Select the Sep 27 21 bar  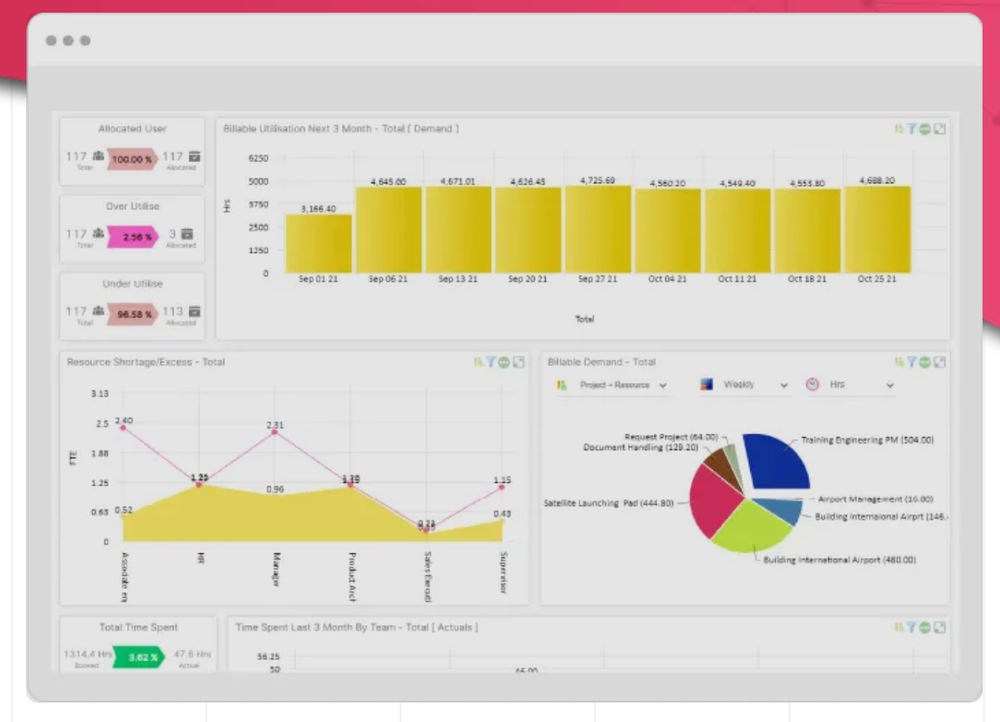click(598, 230)
